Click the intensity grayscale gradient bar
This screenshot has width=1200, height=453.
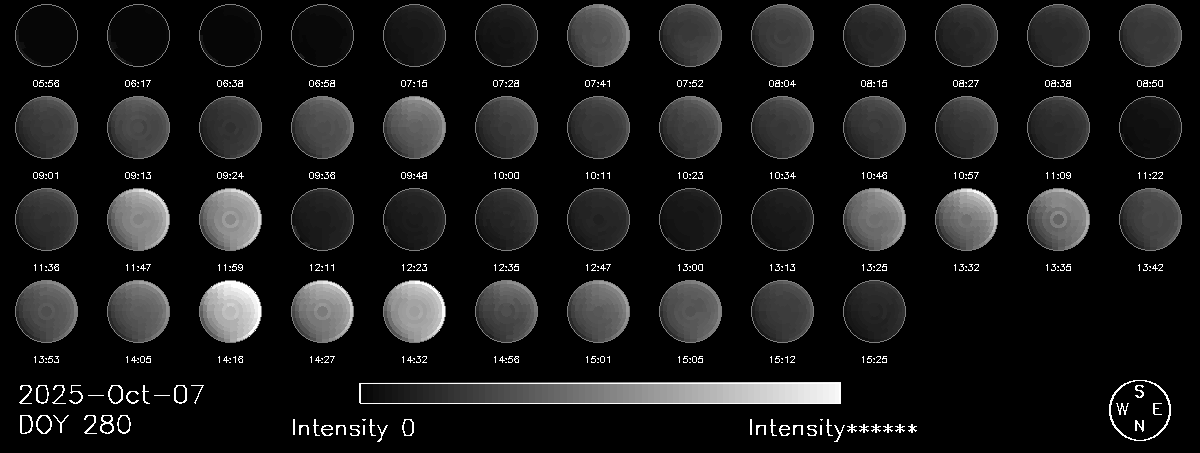pos(600,393)
